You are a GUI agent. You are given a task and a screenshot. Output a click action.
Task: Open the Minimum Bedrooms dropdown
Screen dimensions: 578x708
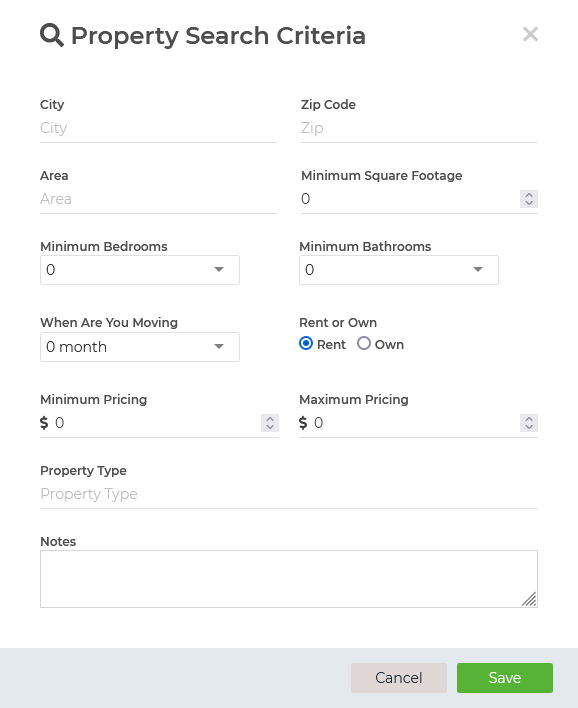tap(140, 270)
